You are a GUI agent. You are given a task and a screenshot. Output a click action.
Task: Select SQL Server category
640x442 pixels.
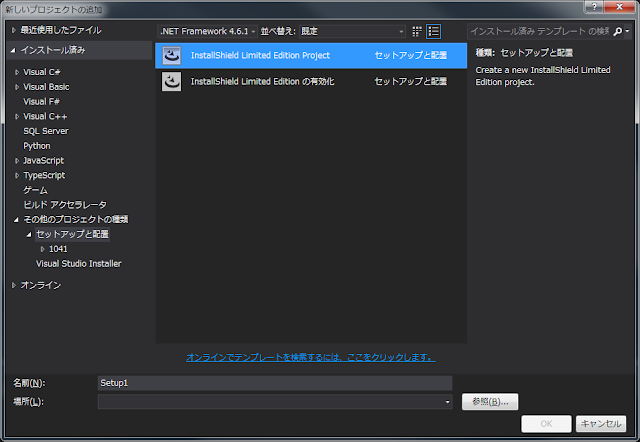click(x=46, y=131)
